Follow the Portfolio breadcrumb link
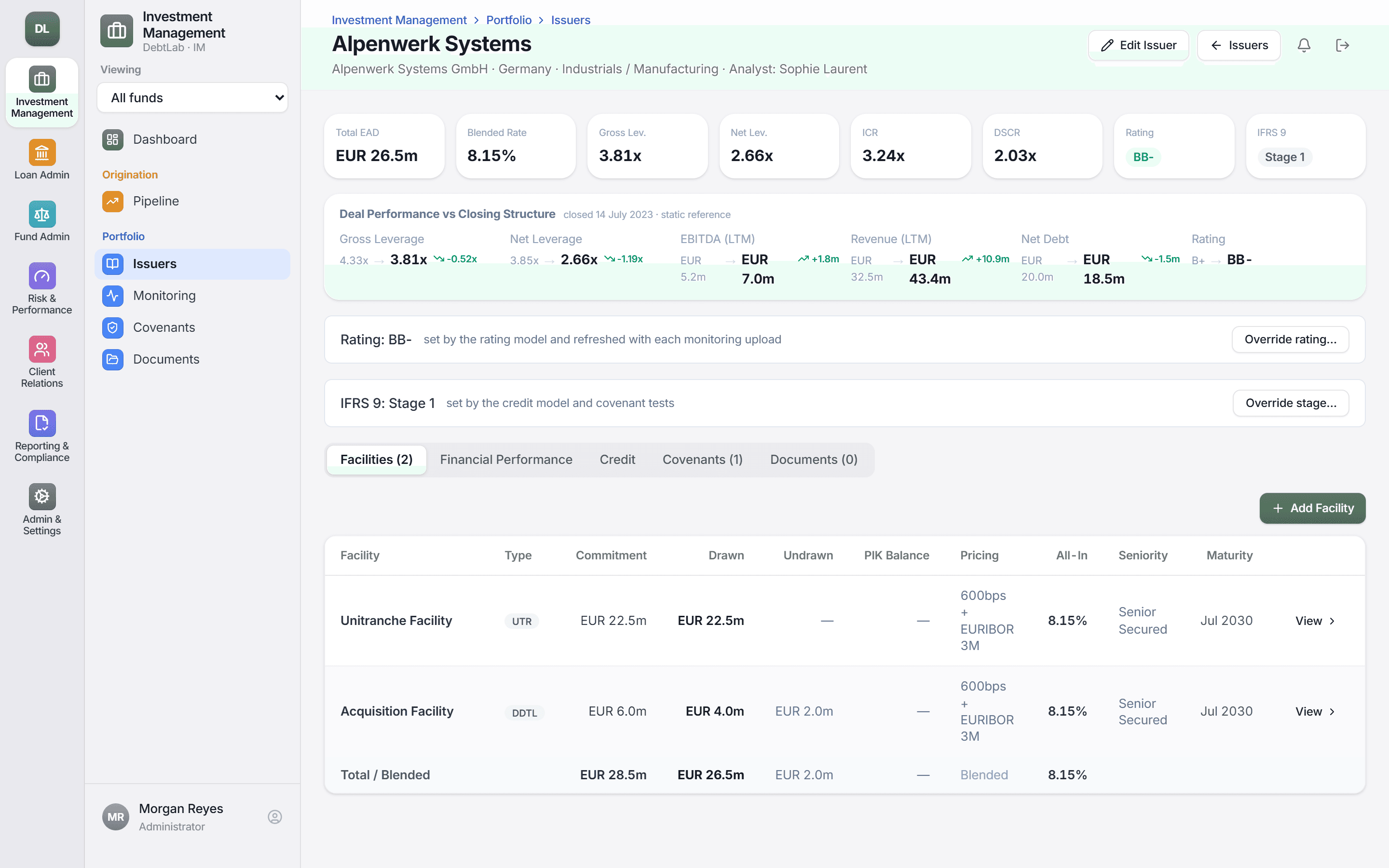The width and height of the screenshot is (1389, 868). pyautogui.click(x=508, y=20)
